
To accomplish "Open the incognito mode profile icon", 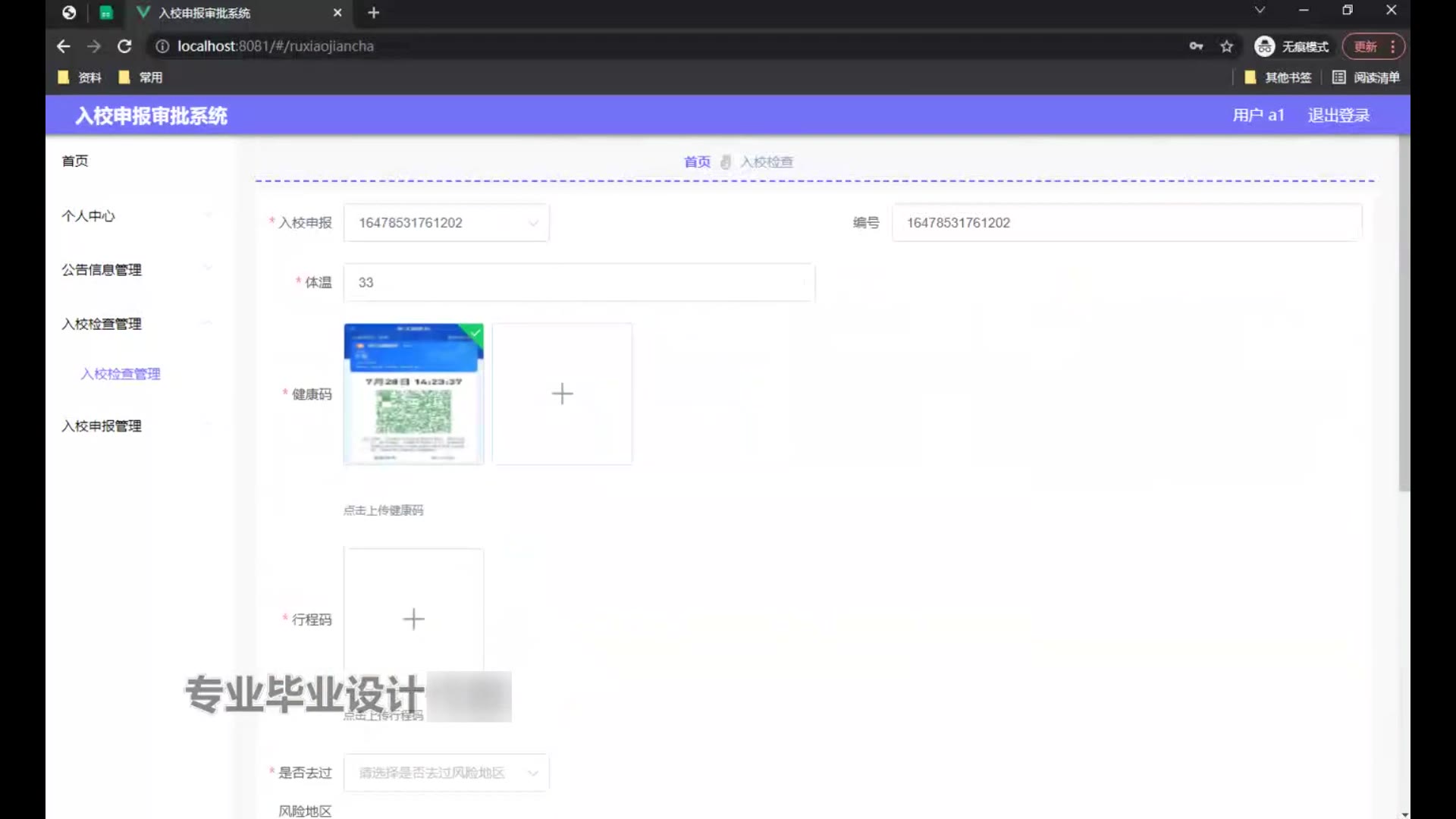I will 1264,46.
